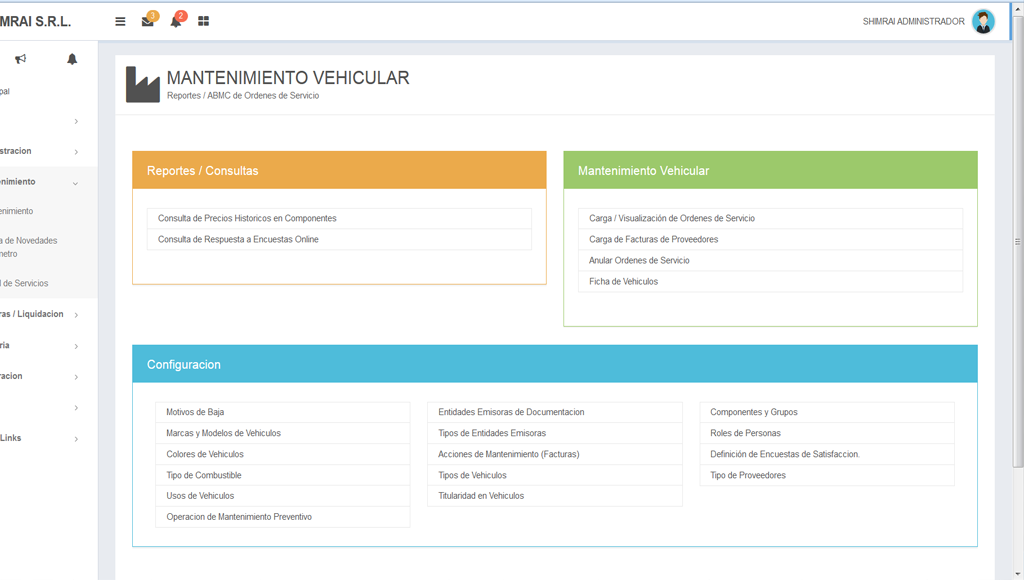The image size is (1024, 580).
Task: Open Consulta de Precios Historicos en Componentes
Action: click(339, 218)
